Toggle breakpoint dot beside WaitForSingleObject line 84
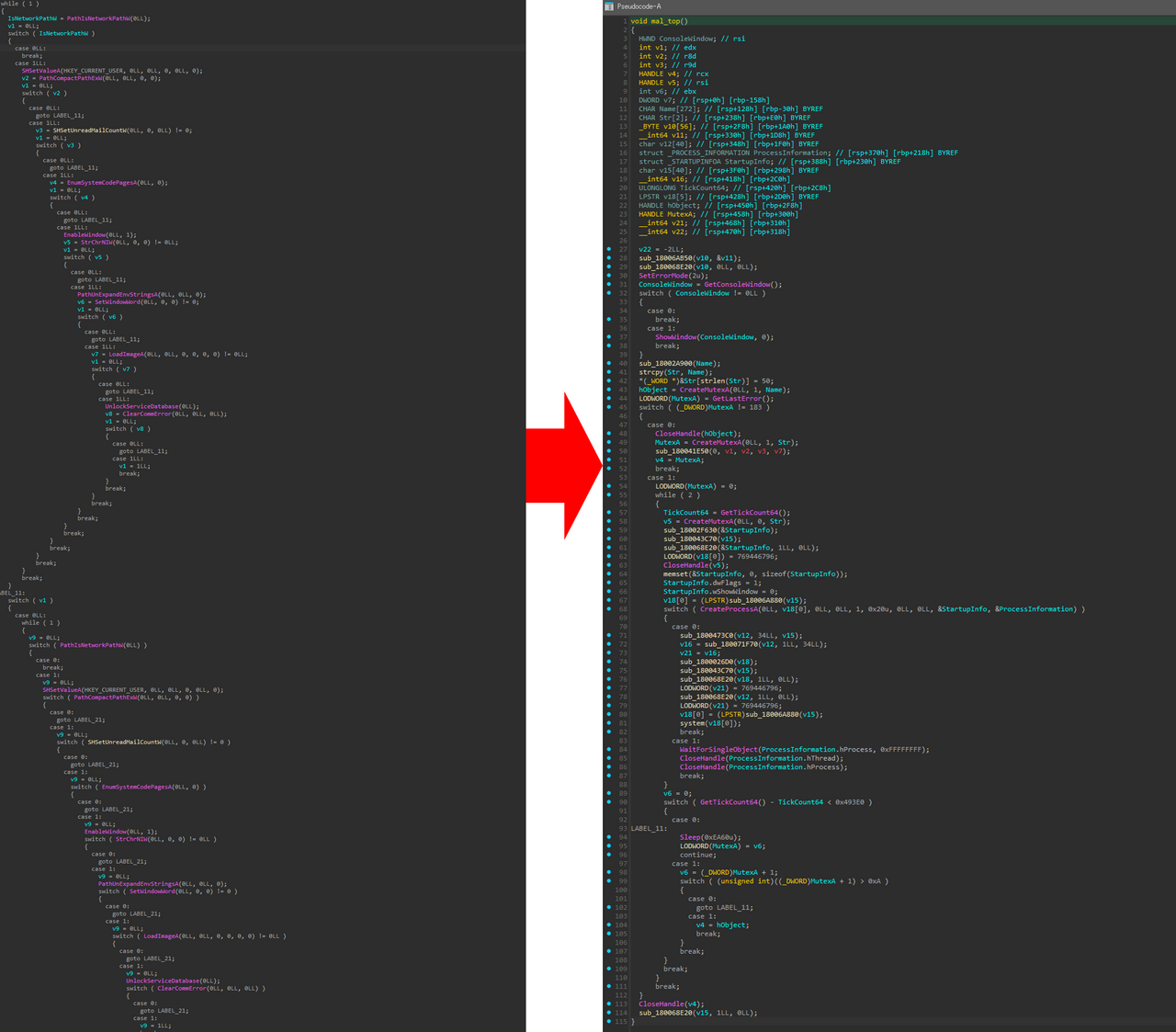 tap(608, 749)
